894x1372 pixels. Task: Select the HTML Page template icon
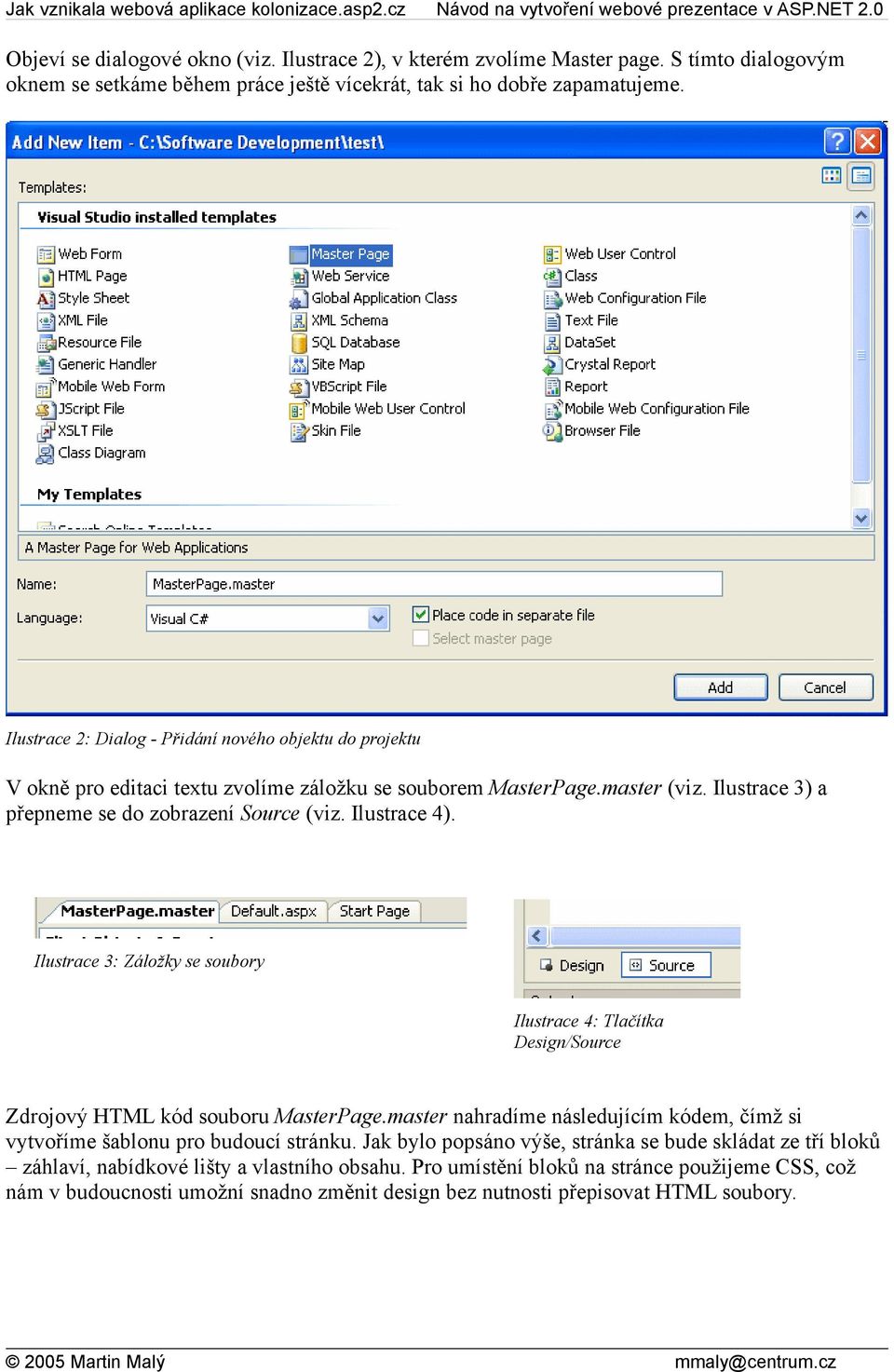[46, 277]
